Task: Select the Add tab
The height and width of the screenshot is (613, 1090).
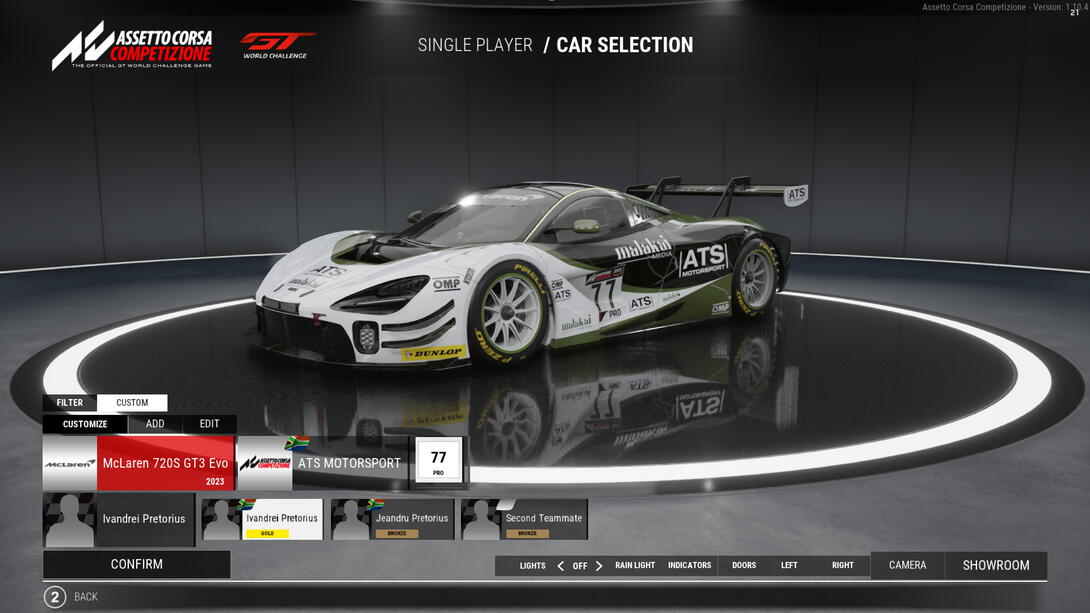Action: pos(155,424)
